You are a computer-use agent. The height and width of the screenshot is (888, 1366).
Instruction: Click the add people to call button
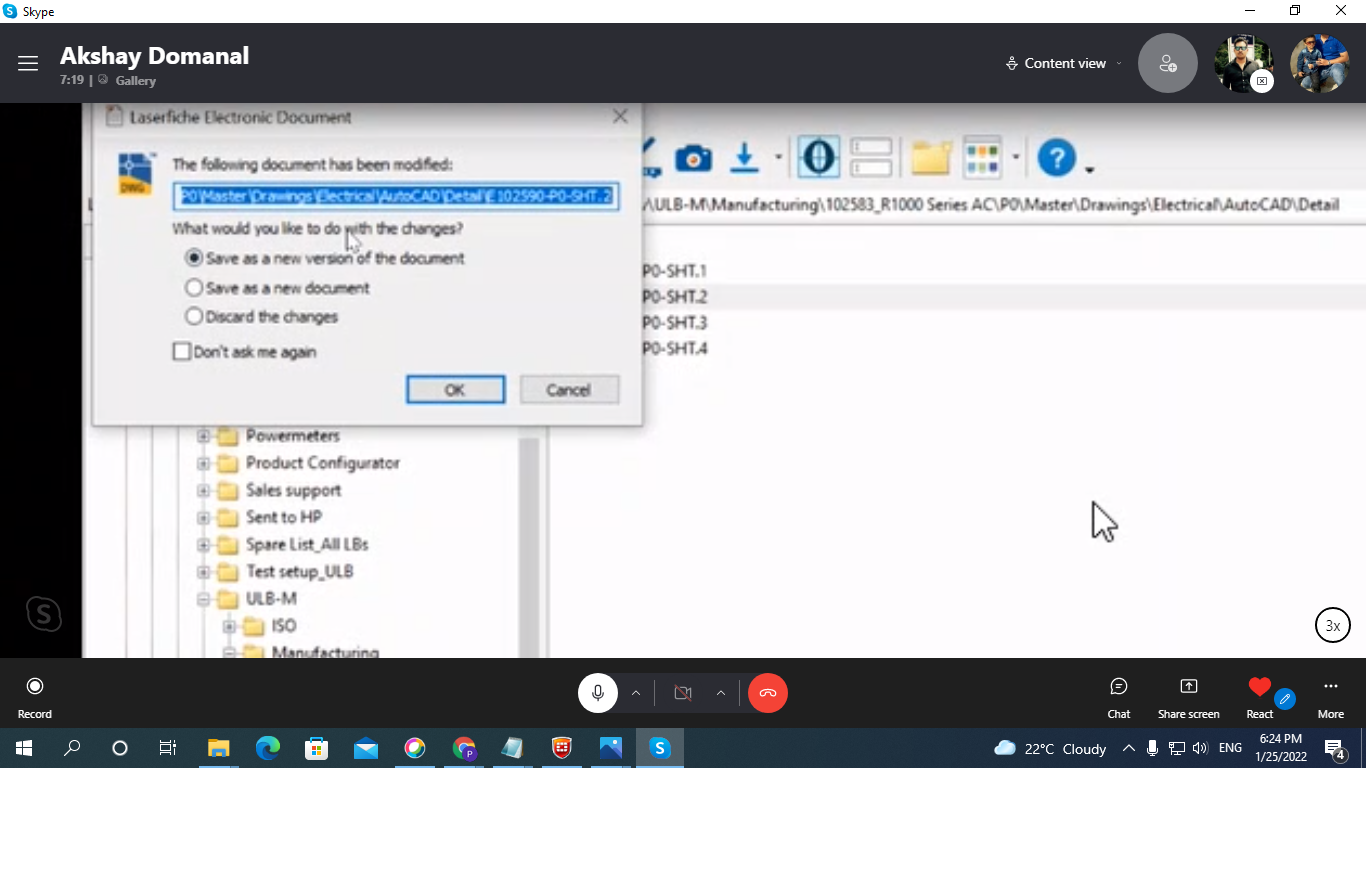(x=1168, y=63)
